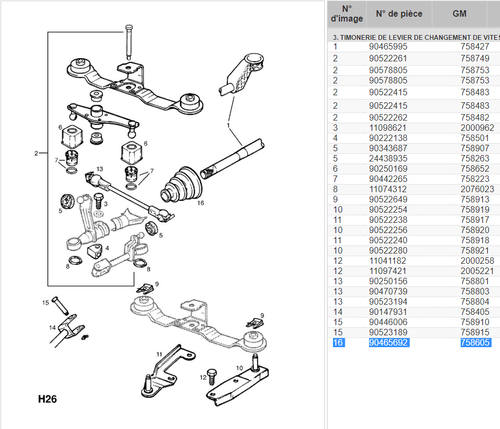Image resolution: width=500 pixels, height=429 pixels.
Task: Select part number 90147931
Action: click(x=388, y=312)
